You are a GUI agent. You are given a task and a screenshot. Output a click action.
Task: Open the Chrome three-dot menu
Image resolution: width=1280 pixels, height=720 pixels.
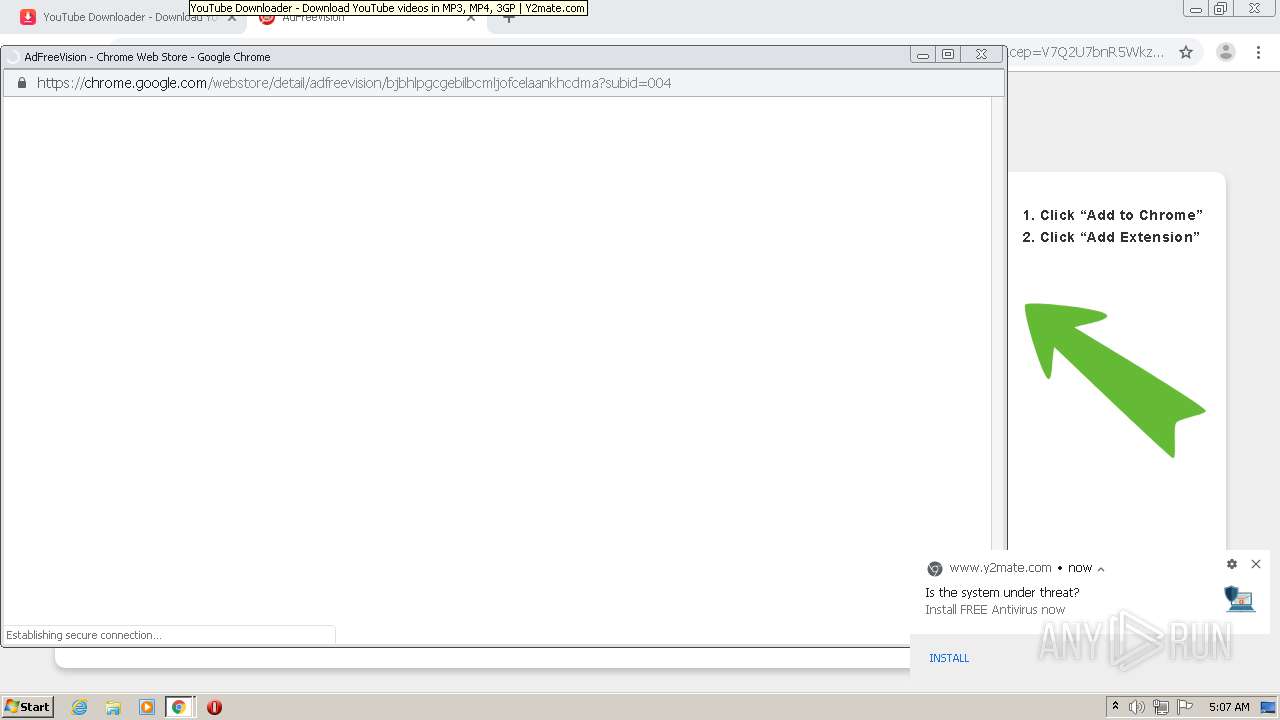click(1258, 52)
